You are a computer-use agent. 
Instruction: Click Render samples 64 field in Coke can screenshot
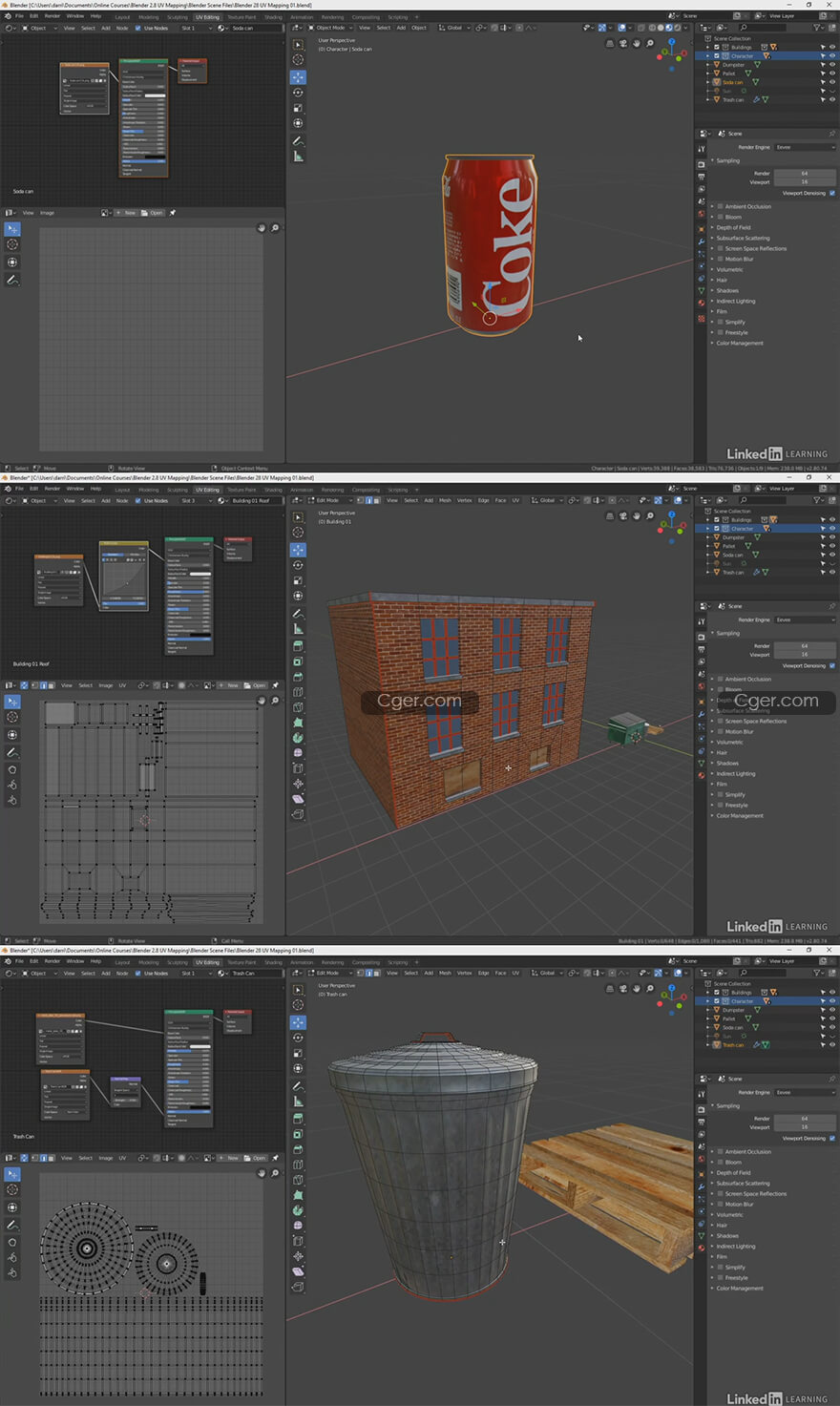(x=805, y=174)
